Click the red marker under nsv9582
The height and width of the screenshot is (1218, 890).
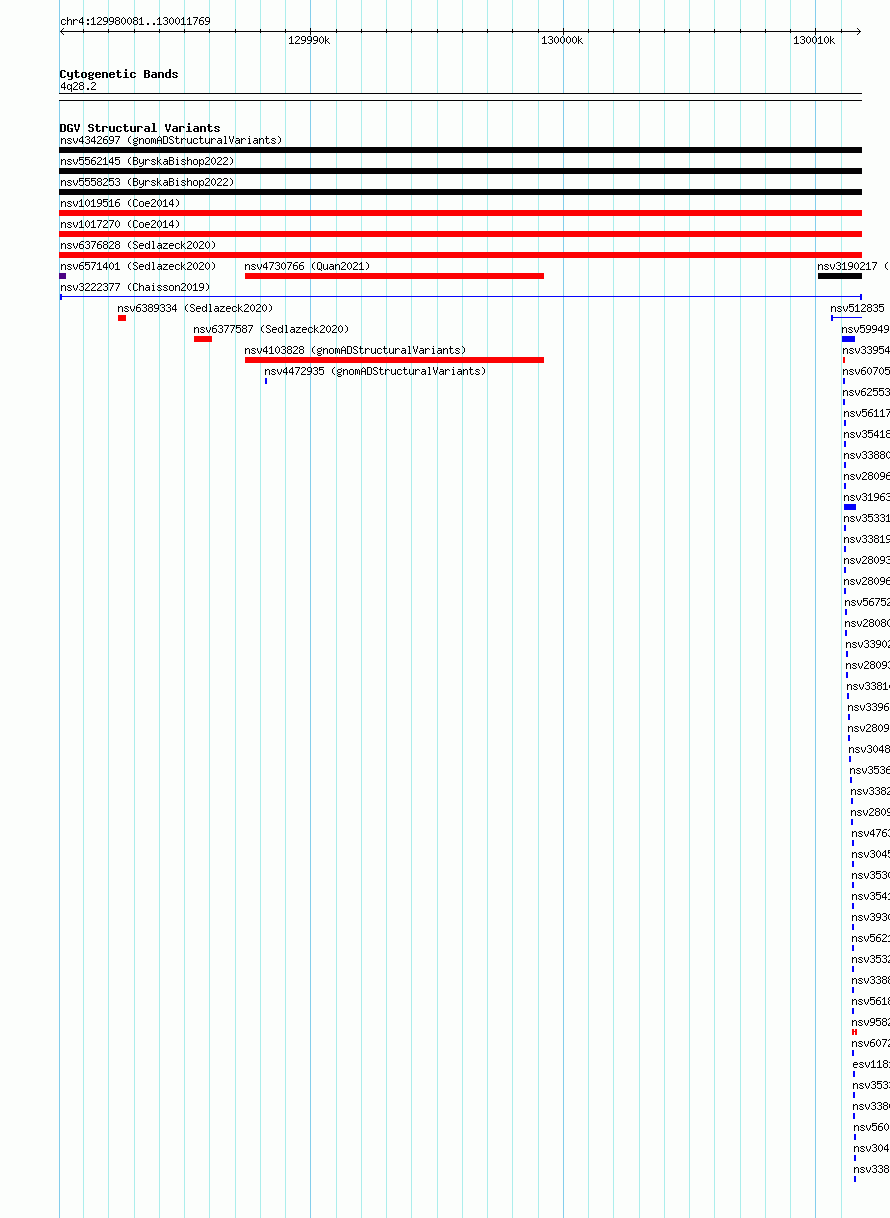[855, 1032]
